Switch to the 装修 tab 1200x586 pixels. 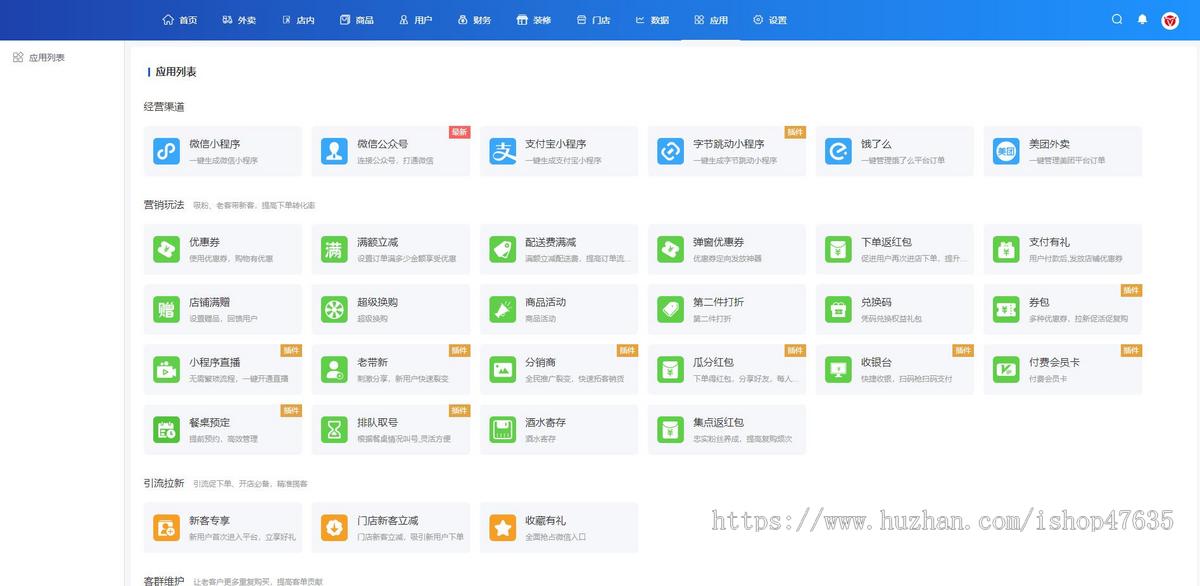coord(534,20)
